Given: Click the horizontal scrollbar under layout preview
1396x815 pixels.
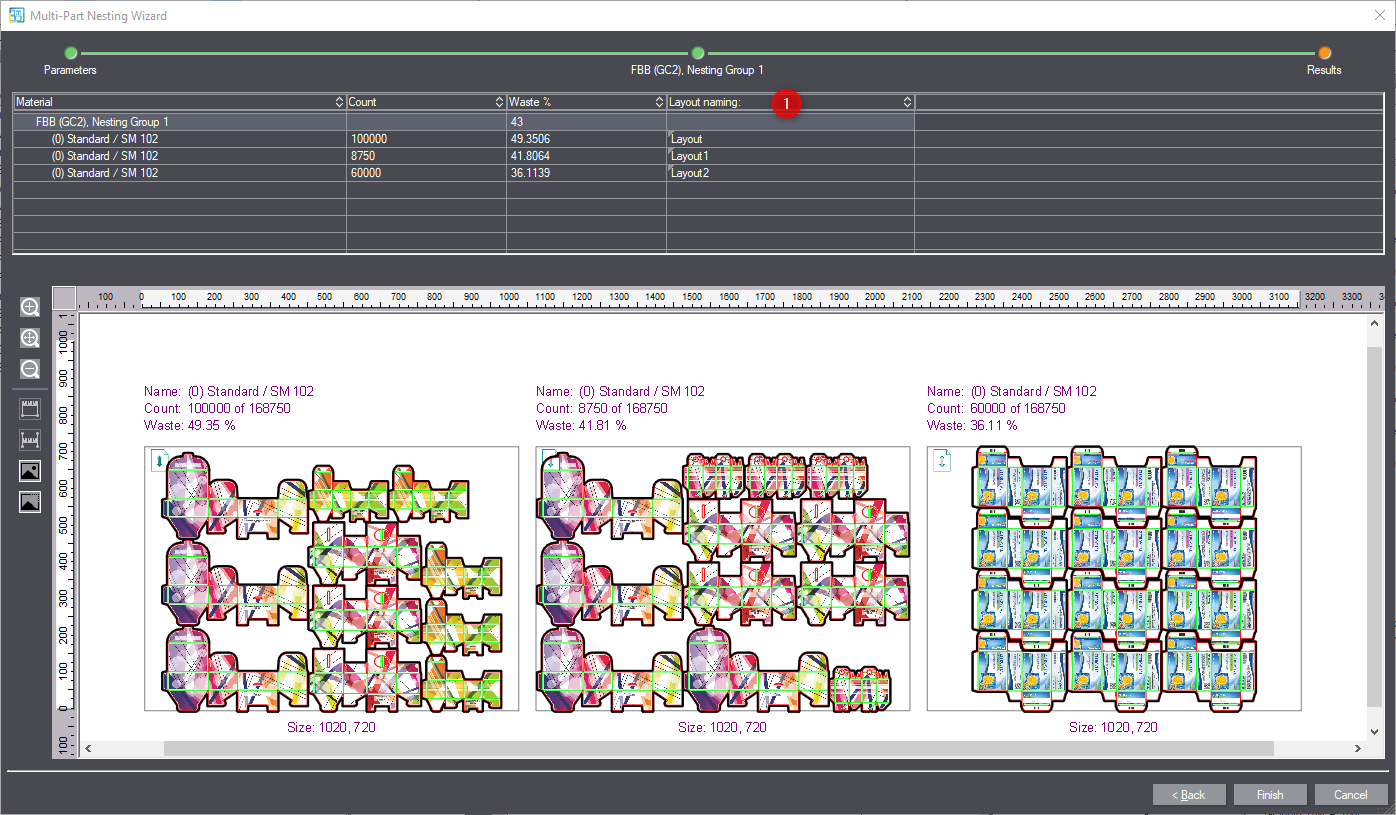Looking at the screenshot, I should click(x=718, y=748).
